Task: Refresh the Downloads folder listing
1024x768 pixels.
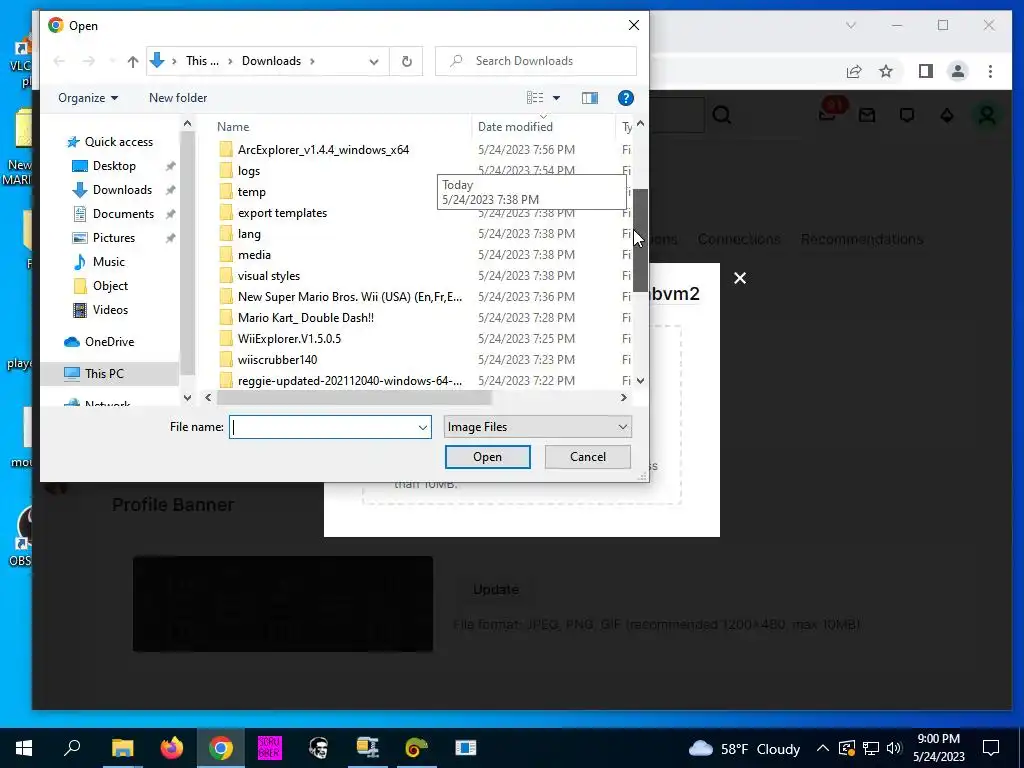Action: coord(406,61)
